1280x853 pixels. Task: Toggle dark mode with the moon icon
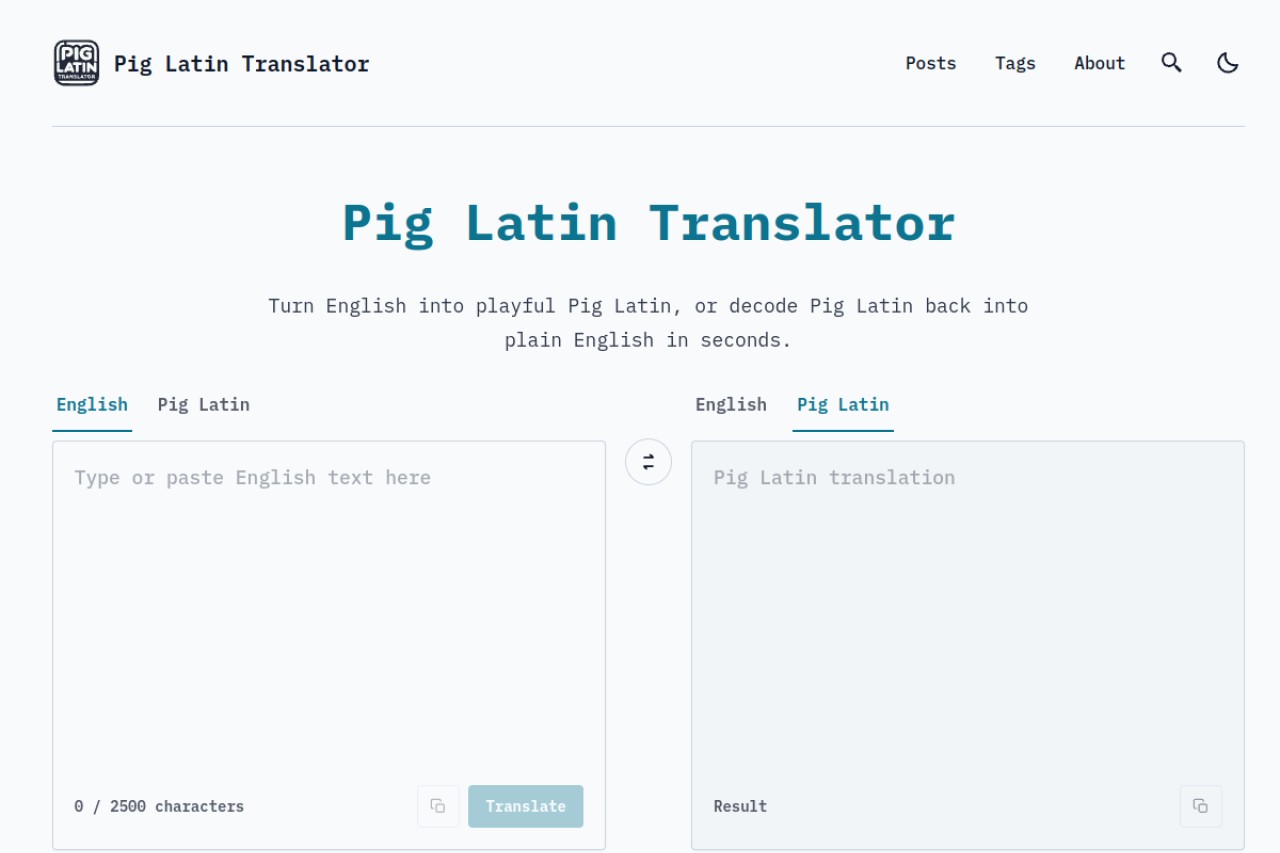click(x=1228, y=63)
